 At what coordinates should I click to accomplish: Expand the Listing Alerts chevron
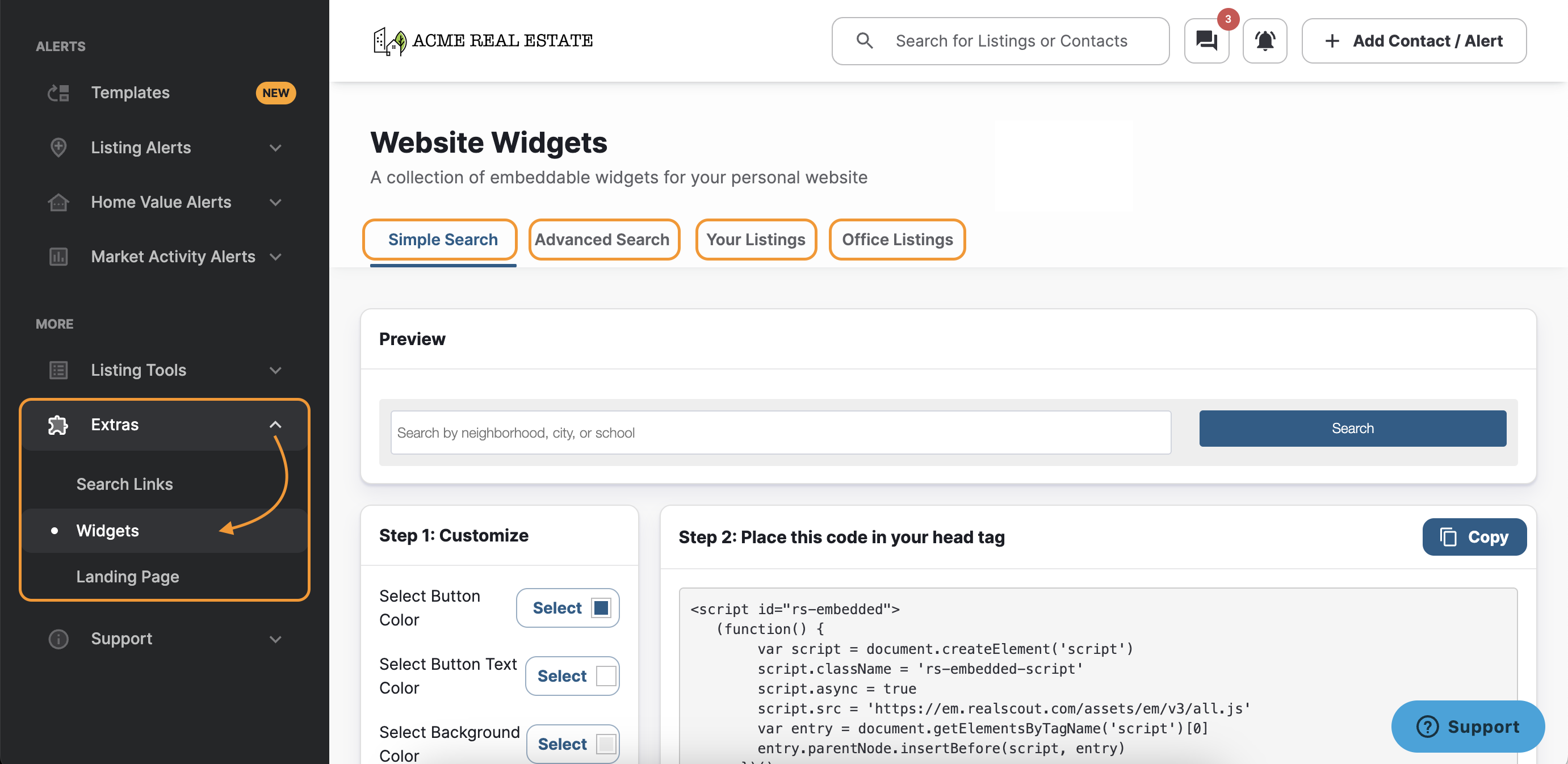pos(276,148)
